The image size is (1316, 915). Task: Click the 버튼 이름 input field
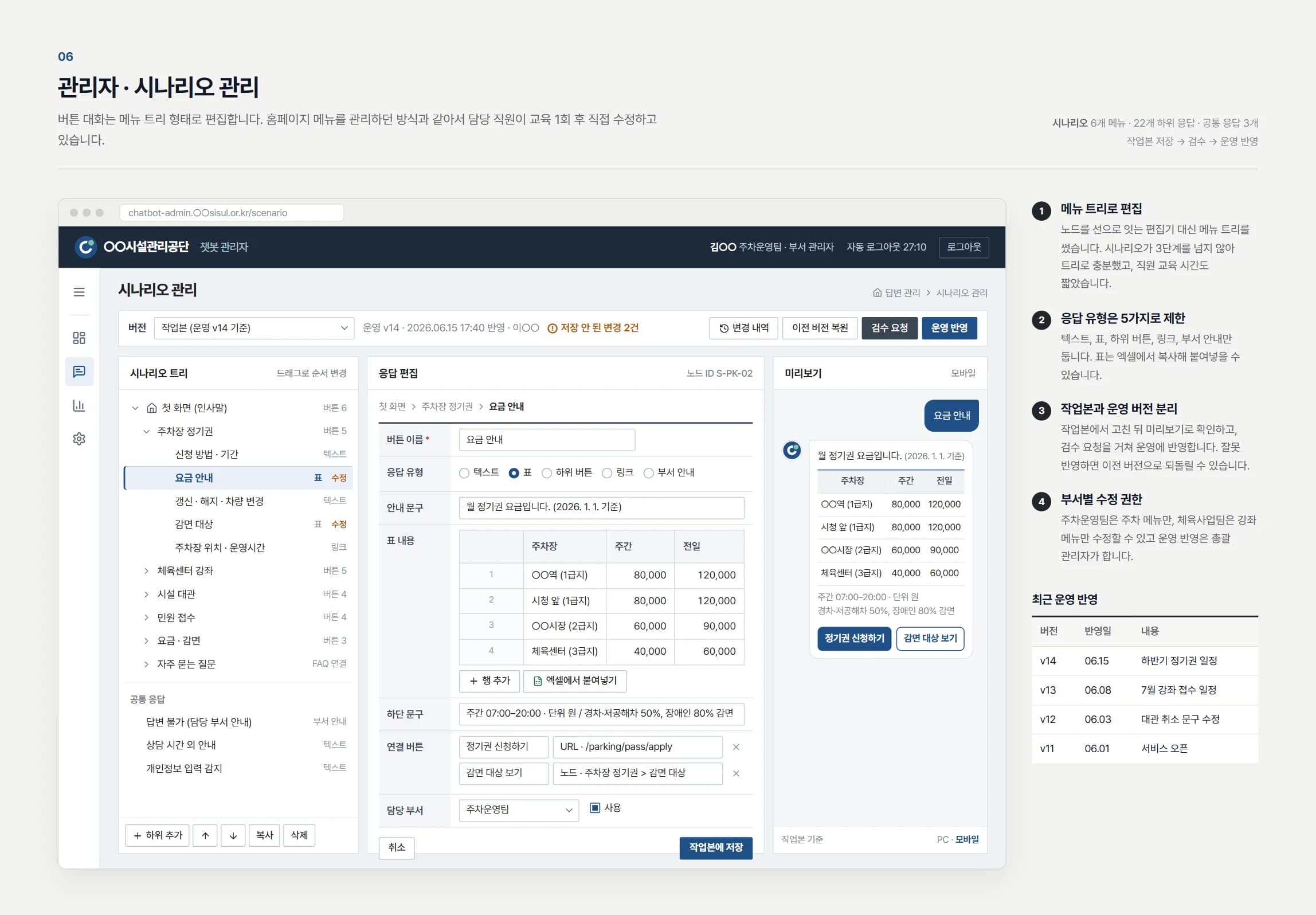click(x=547, y=440)
